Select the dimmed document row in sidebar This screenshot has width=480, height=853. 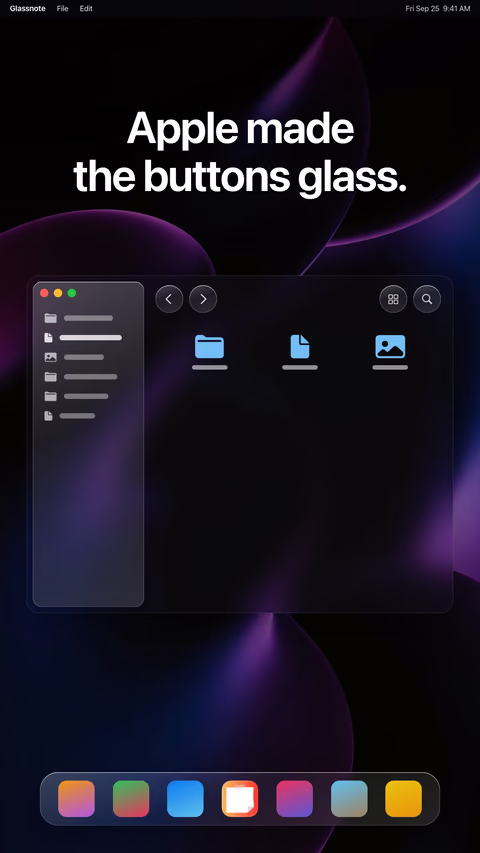pyautogui.click(x=70, y=416)
